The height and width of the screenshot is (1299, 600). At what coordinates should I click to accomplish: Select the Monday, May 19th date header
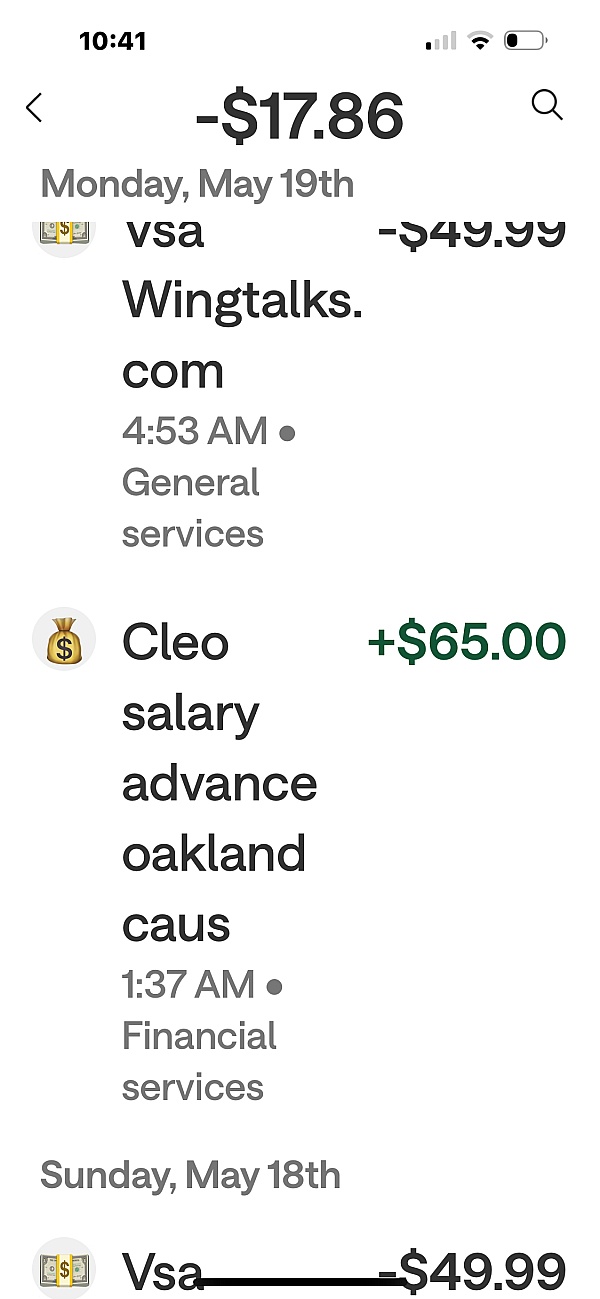point(197,184)
